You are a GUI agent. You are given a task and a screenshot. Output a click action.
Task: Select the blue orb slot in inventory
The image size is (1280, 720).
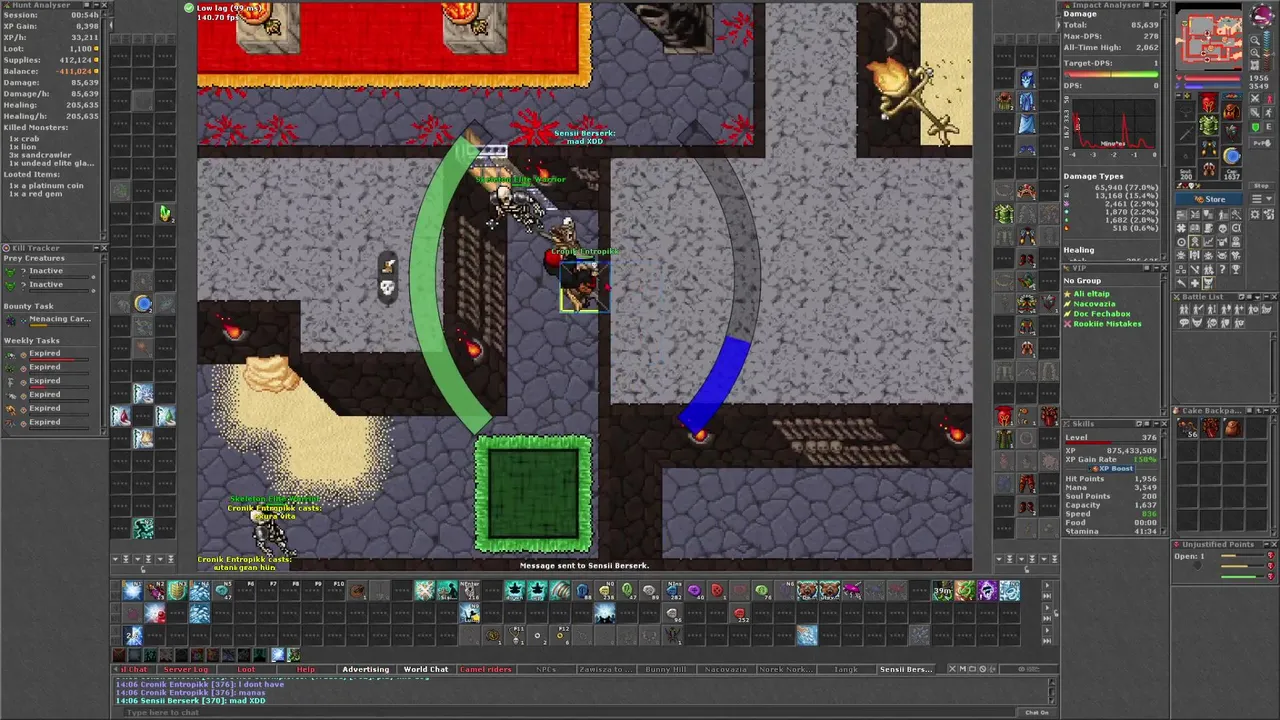1232,155
